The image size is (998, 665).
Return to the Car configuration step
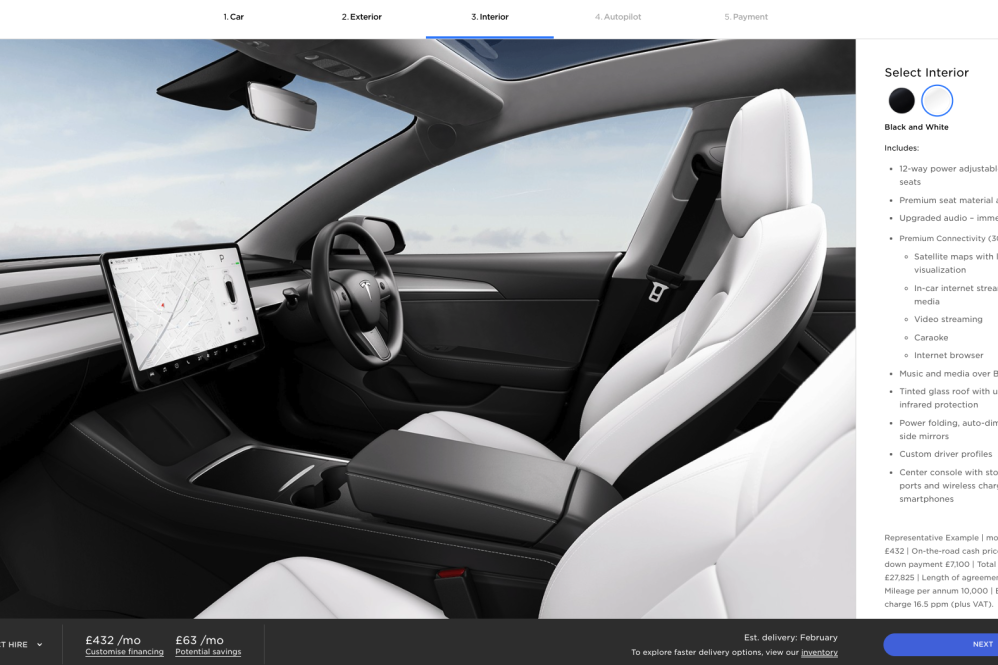pos(232,17)
